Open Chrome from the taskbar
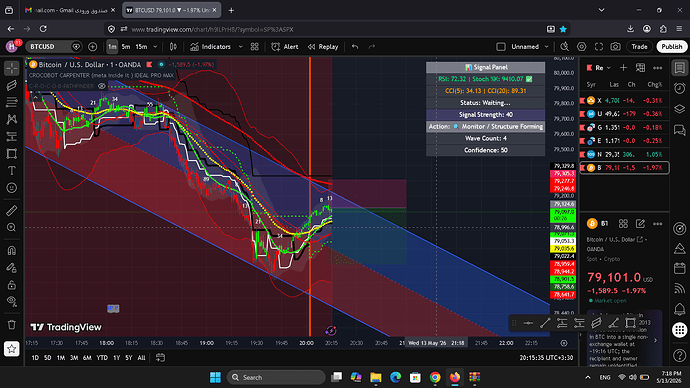This screenshot has width=690, height=388. [x=435, y=377]
